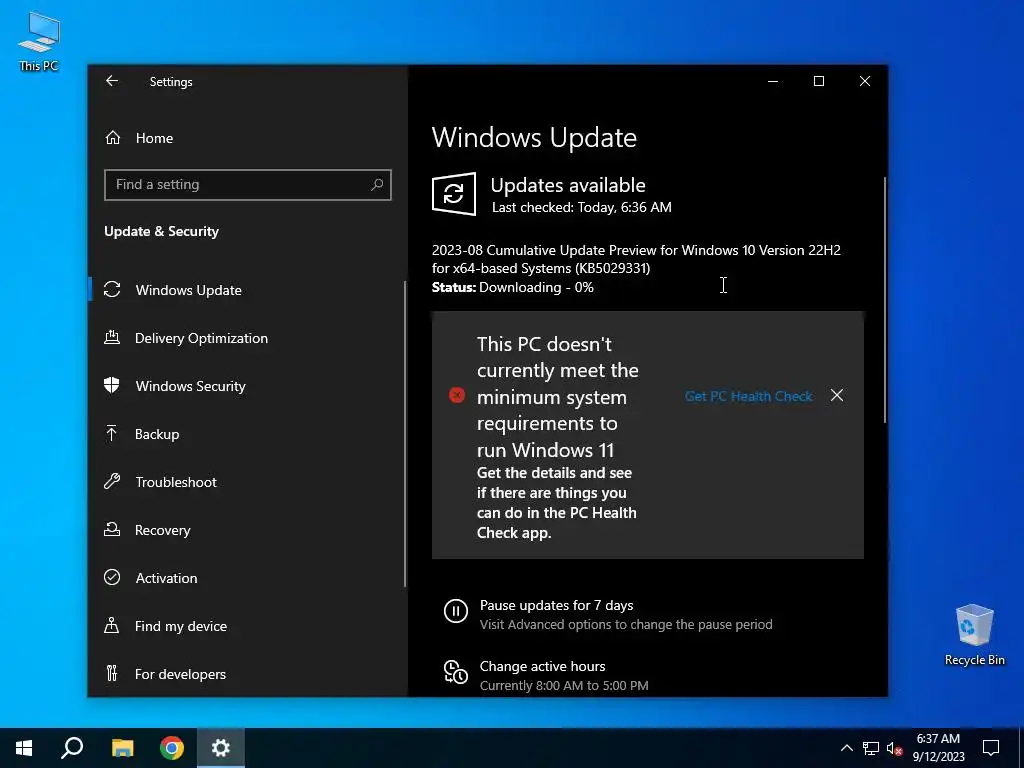Viewport: 1024px width, 768px height.
Task: Dismiss the Windows 11 requirements notice
Action: [837, 396]
